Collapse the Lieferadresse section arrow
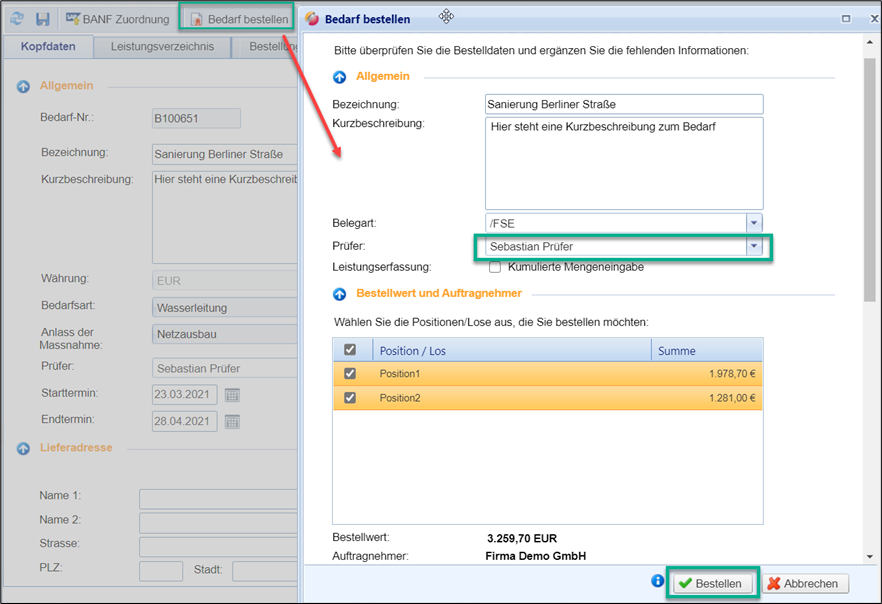This screenshot has width=882, height=604. (23, 449)
